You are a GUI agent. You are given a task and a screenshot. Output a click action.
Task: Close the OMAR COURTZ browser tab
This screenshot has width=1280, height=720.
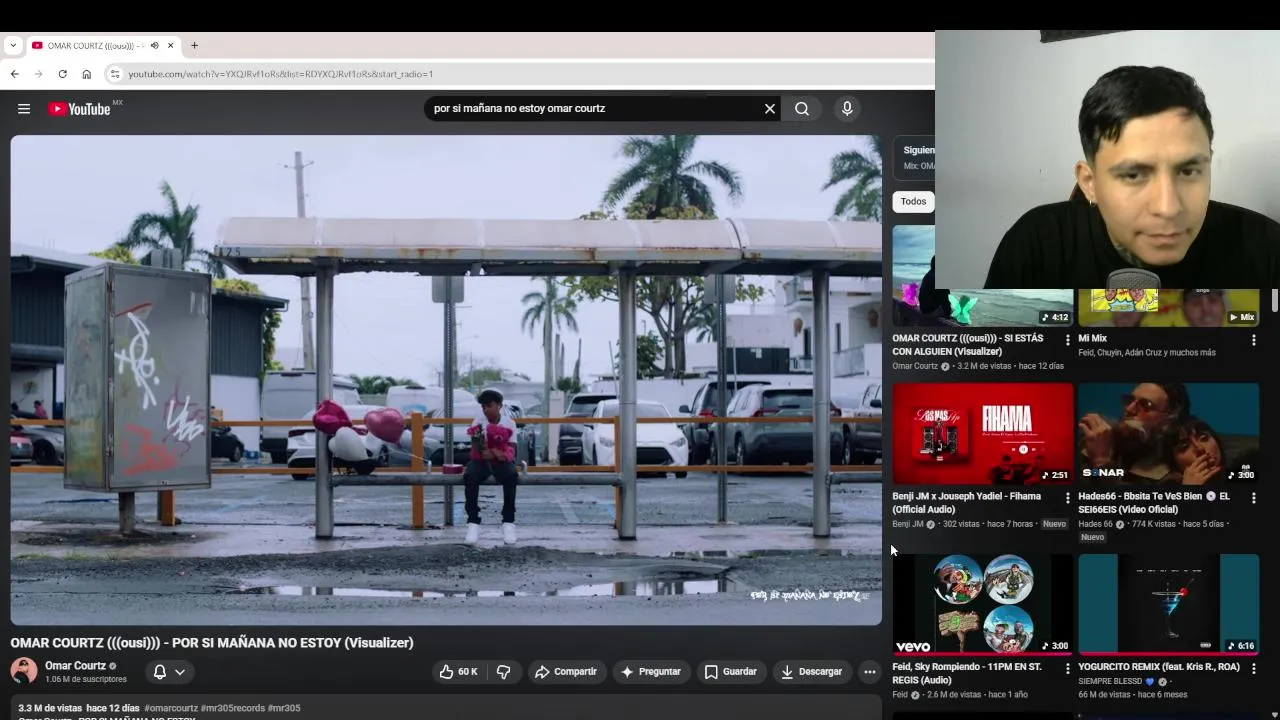click(170, 45)
